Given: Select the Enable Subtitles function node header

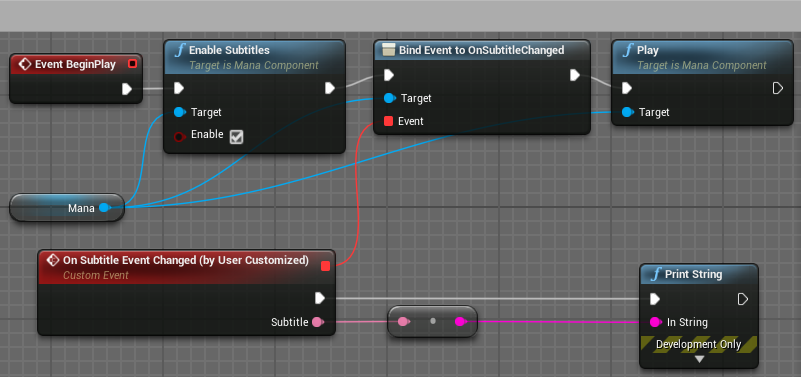Looking at the screenshot, I should pos(254,57).
